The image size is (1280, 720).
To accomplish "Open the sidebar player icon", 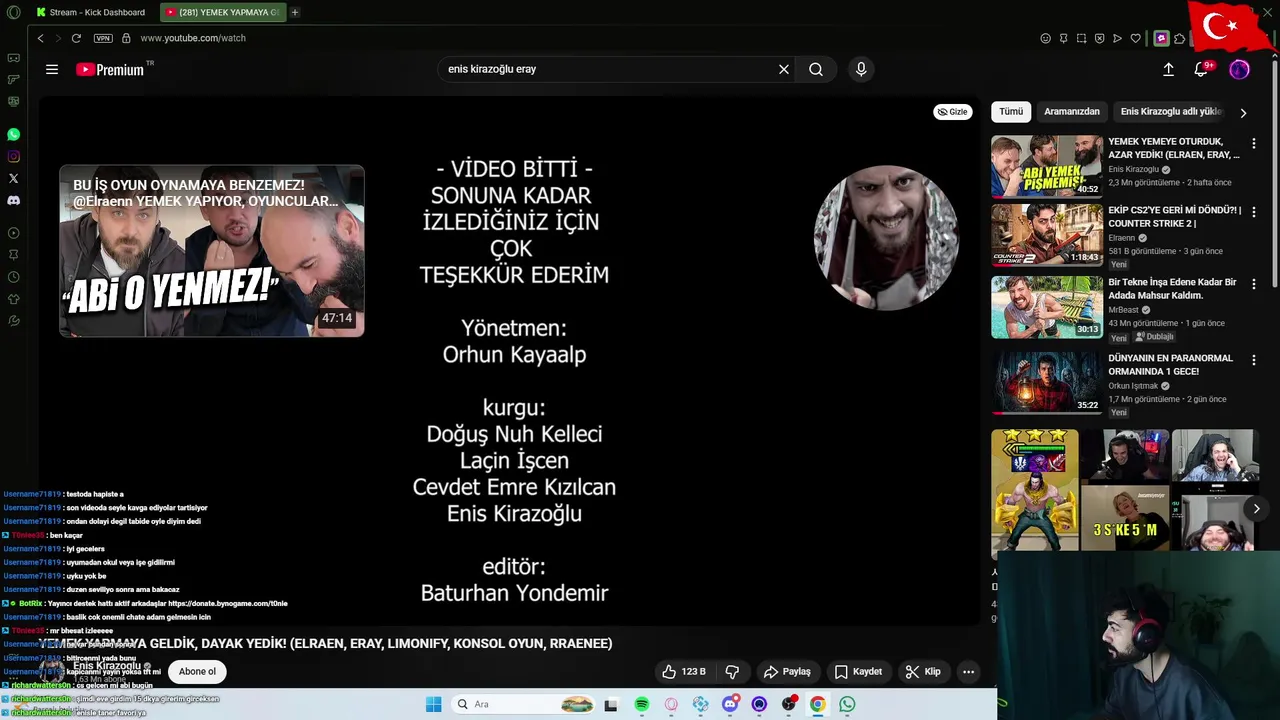I will (13, 233).
